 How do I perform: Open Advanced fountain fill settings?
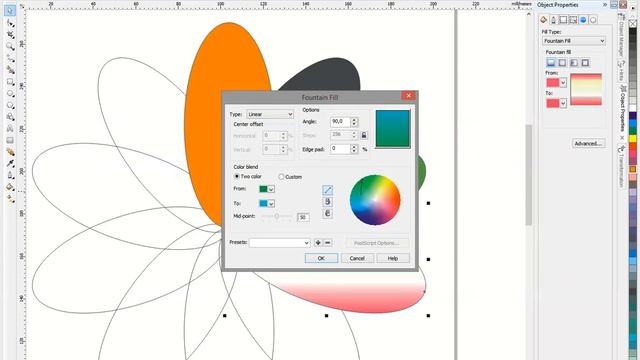pos(588,144)
